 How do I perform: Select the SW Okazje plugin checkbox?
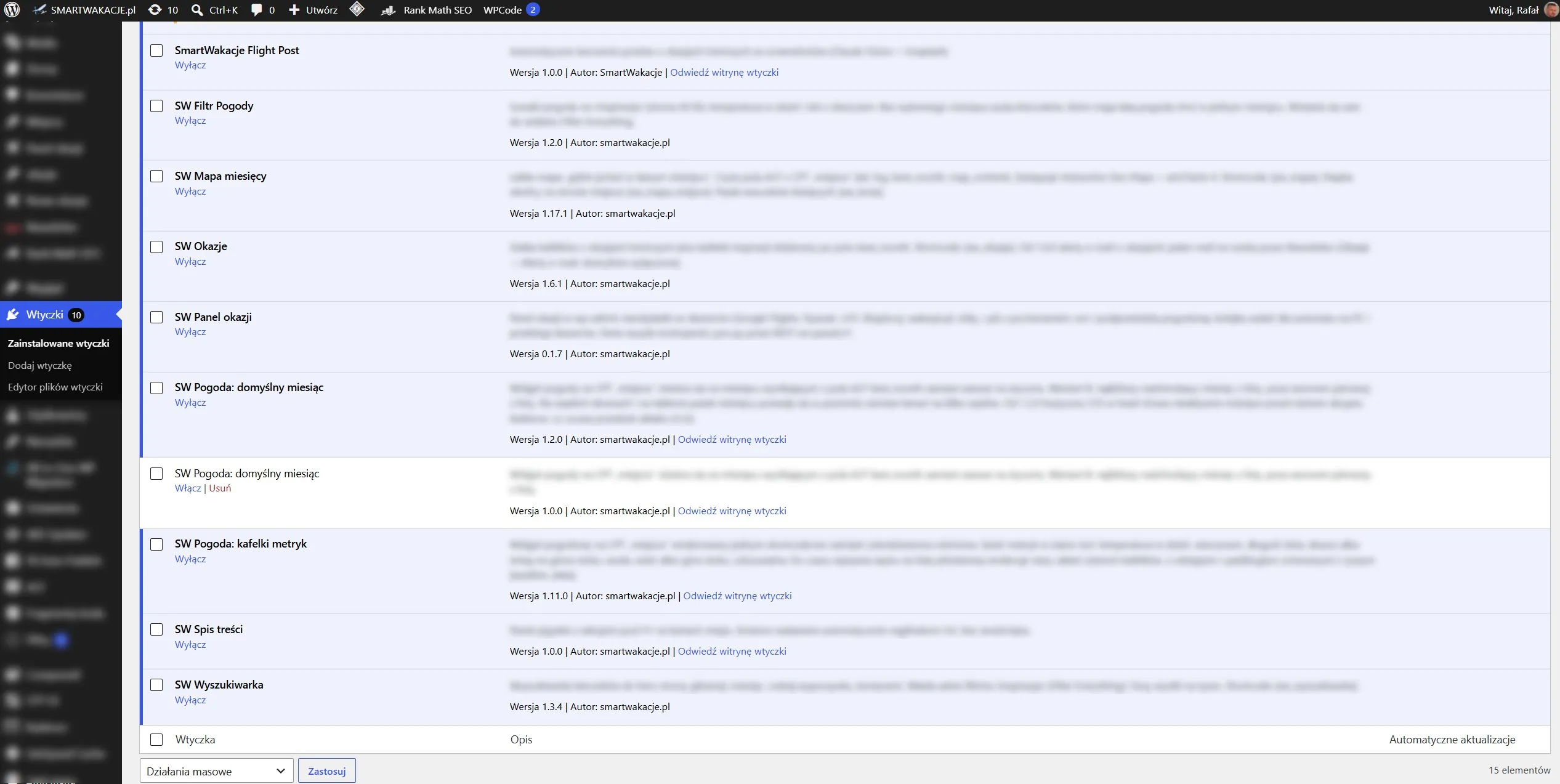click(156, 247)
